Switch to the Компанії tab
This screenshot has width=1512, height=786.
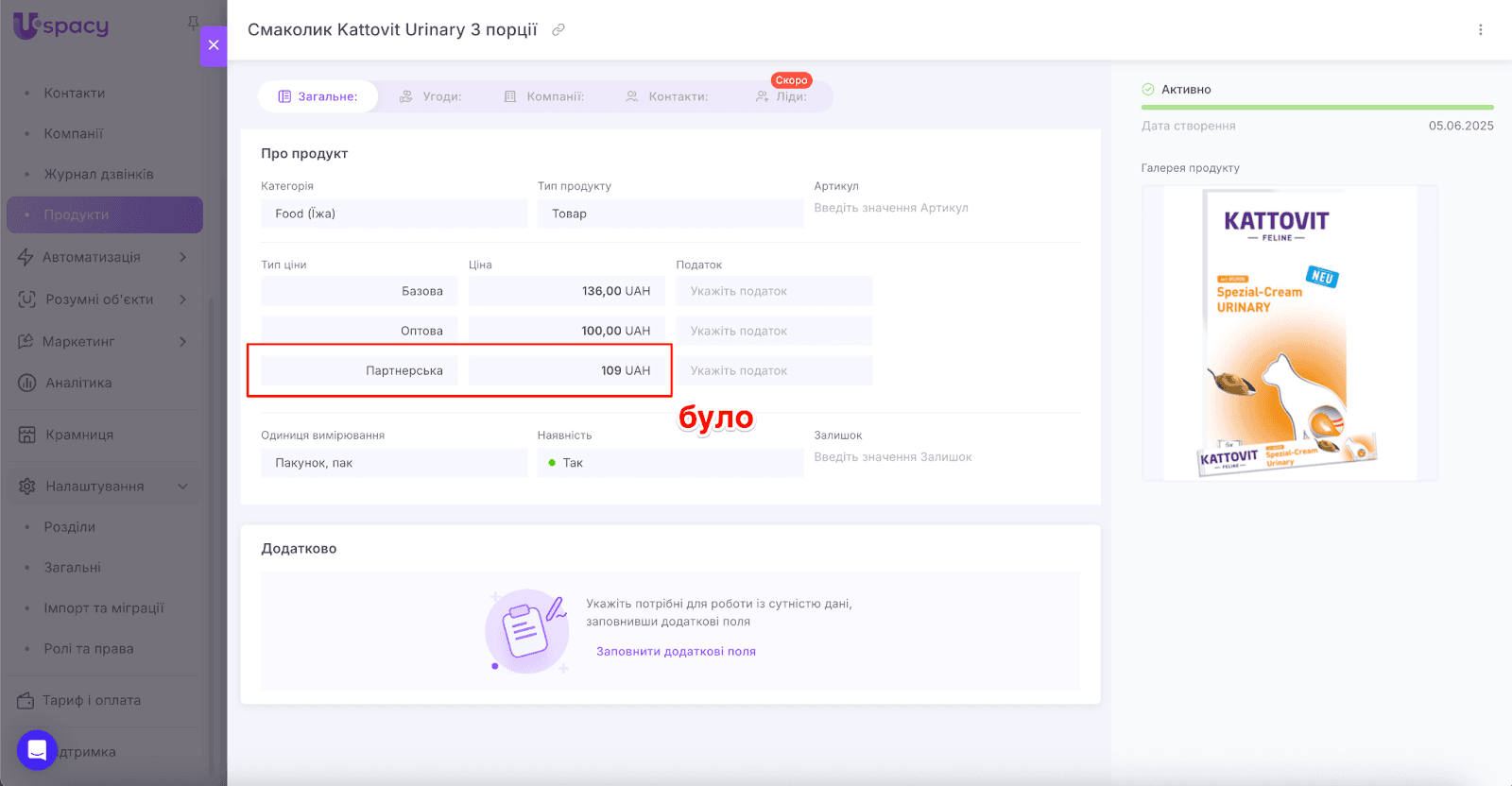[x=544, y=96]
